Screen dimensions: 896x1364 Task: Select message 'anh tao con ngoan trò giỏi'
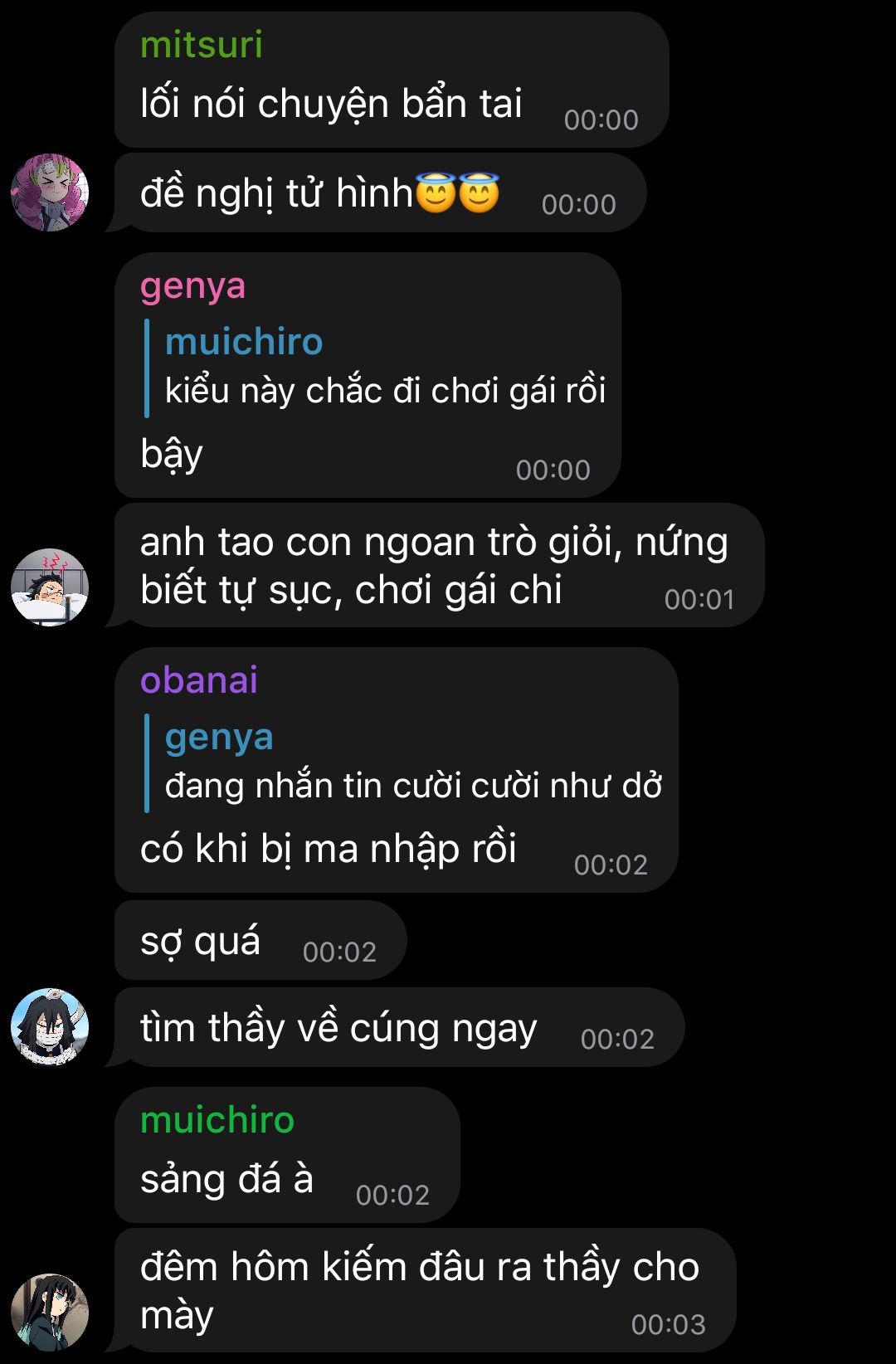[x=439, y=565]
